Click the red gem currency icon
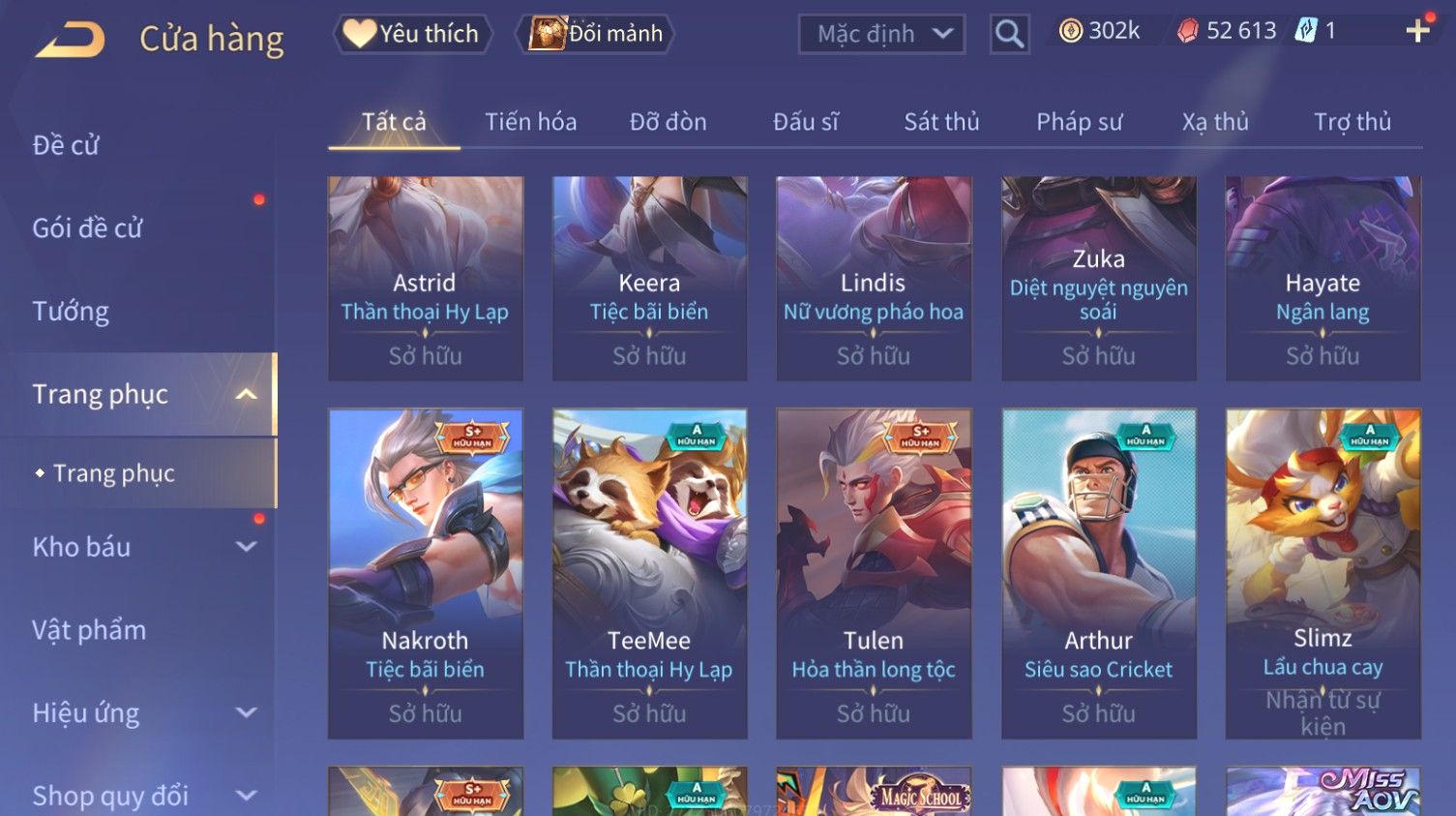The width and height of the screenshot is (1456, 816). [1187, 32]
